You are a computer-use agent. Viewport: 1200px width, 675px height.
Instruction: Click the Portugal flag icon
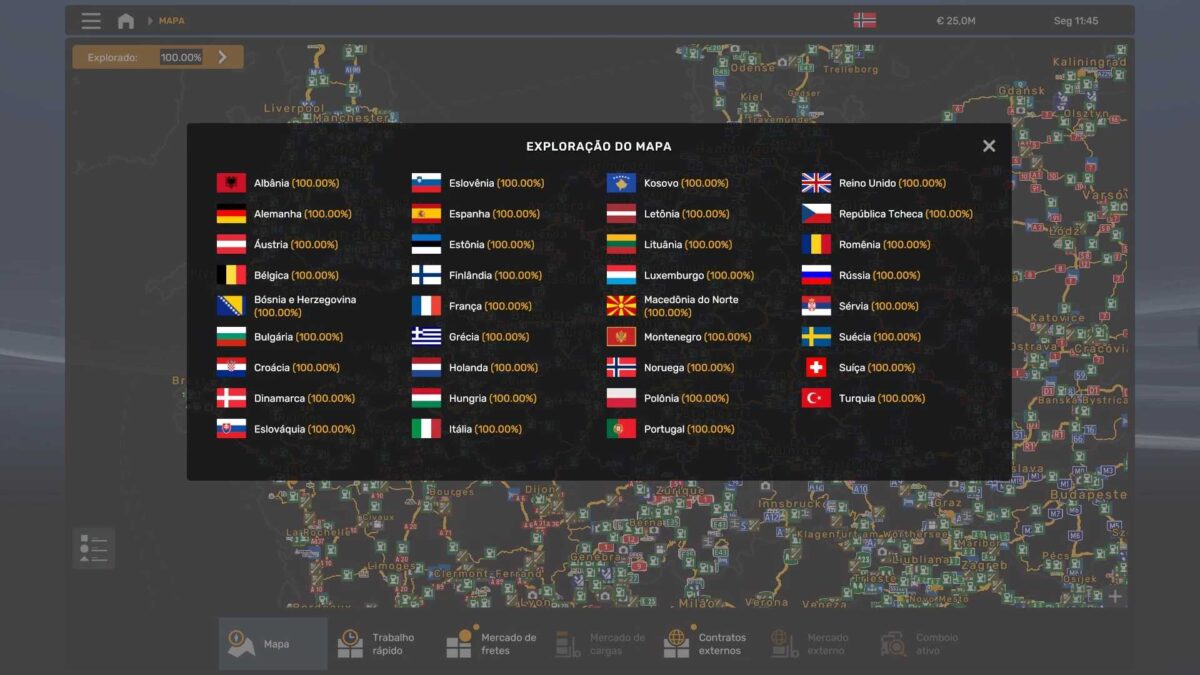(x=621, y=429)
